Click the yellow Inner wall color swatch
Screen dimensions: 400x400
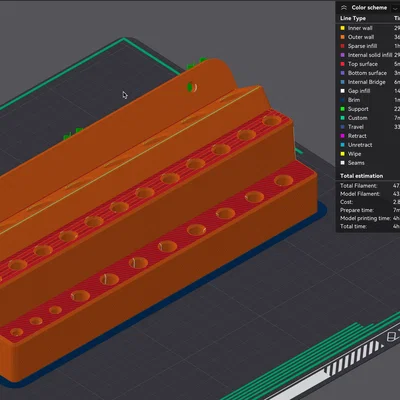(342, 28)
